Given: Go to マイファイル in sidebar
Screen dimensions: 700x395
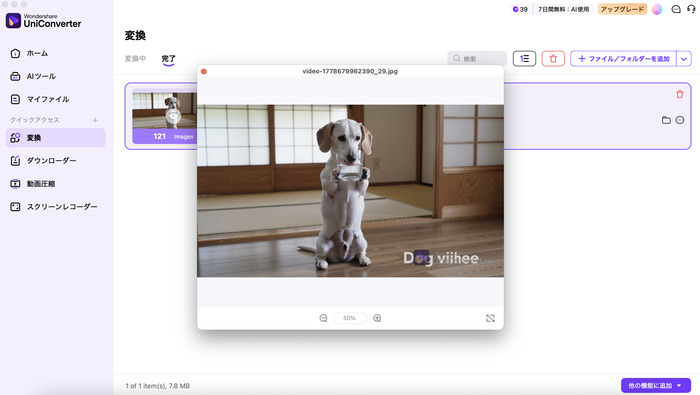Looking at the screenshot, I should click(x=39, y=99).
